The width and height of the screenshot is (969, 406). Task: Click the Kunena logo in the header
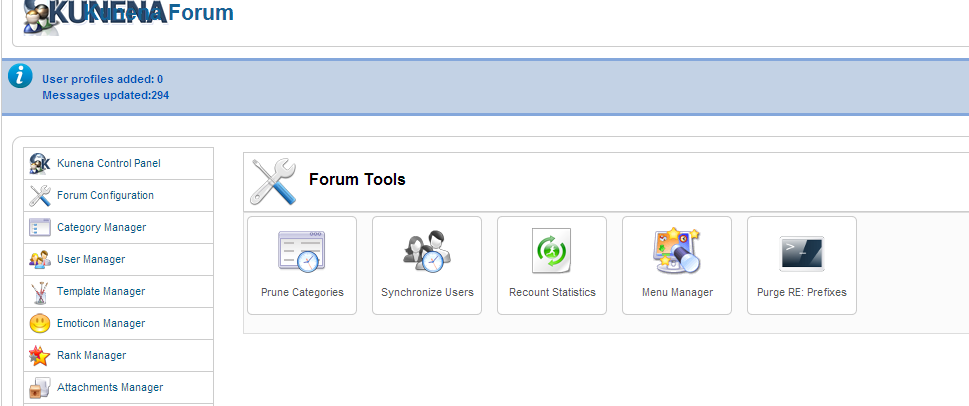(96, 15)
